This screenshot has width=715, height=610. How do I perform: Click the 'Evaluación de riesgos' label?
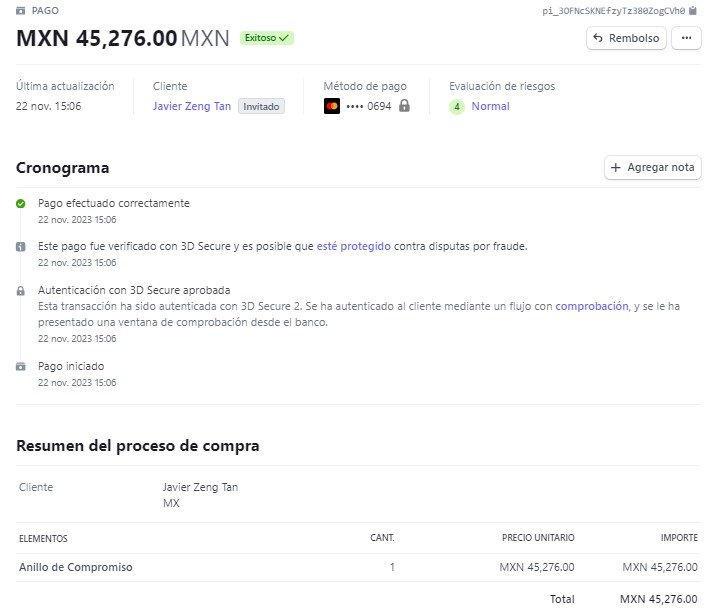tap(502, 86)
